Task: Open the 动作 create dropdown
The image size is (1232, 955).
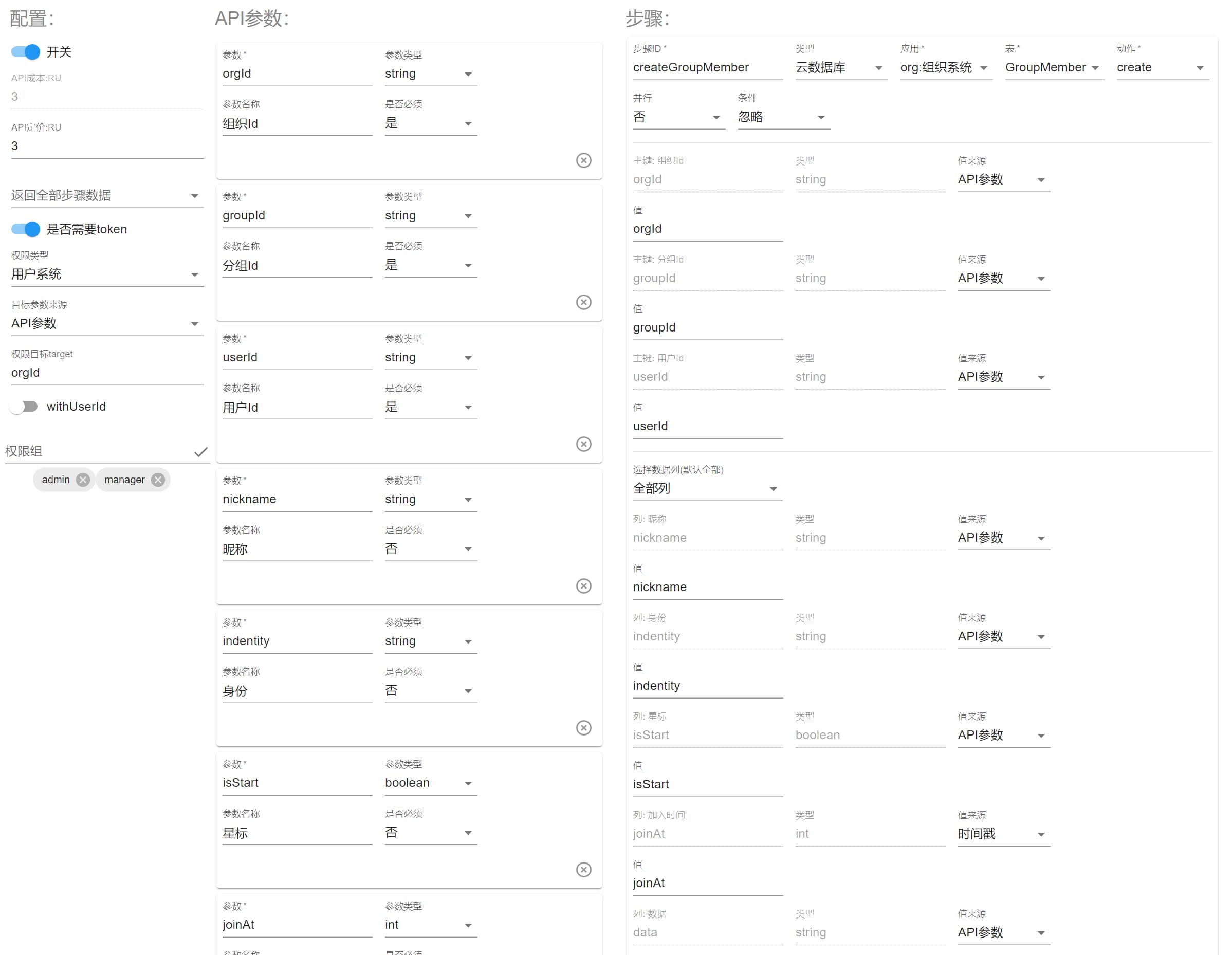Action: (x=1163, y=68)
